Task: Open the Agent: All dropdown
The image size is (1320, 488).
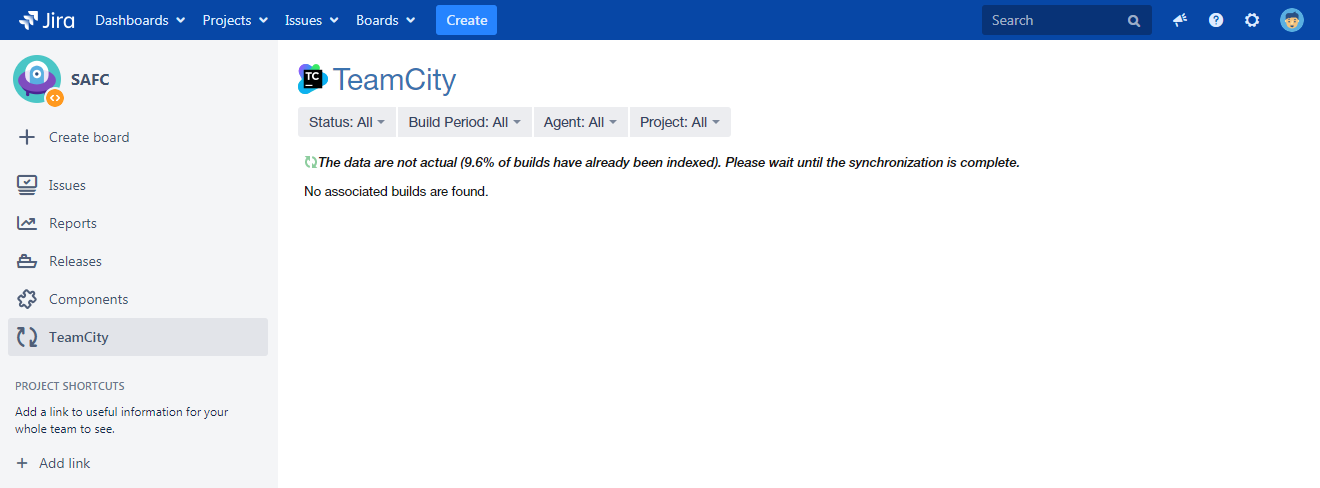Action: pos(580,122)
